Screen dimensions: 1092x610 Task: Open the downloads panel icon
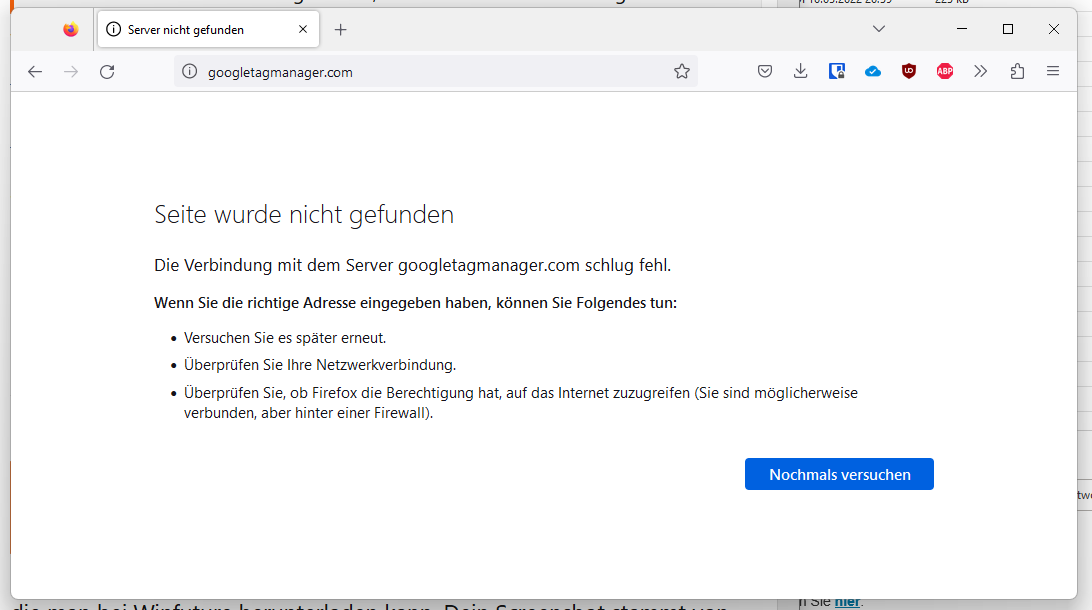click(x=801, y=71)
